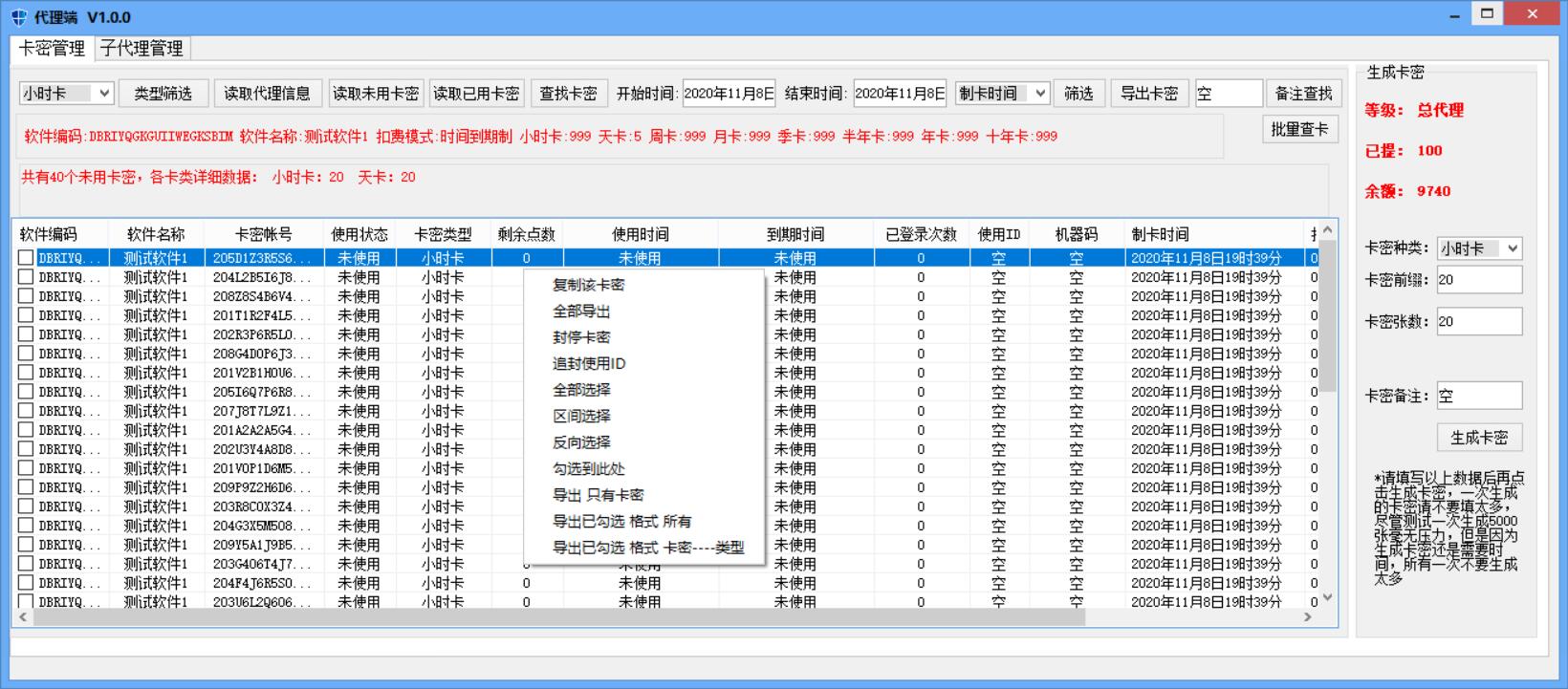Click the horizontal scrollbar right arrow
1568x689 pixels.
pyautogui.click(x=1308, y=618)
